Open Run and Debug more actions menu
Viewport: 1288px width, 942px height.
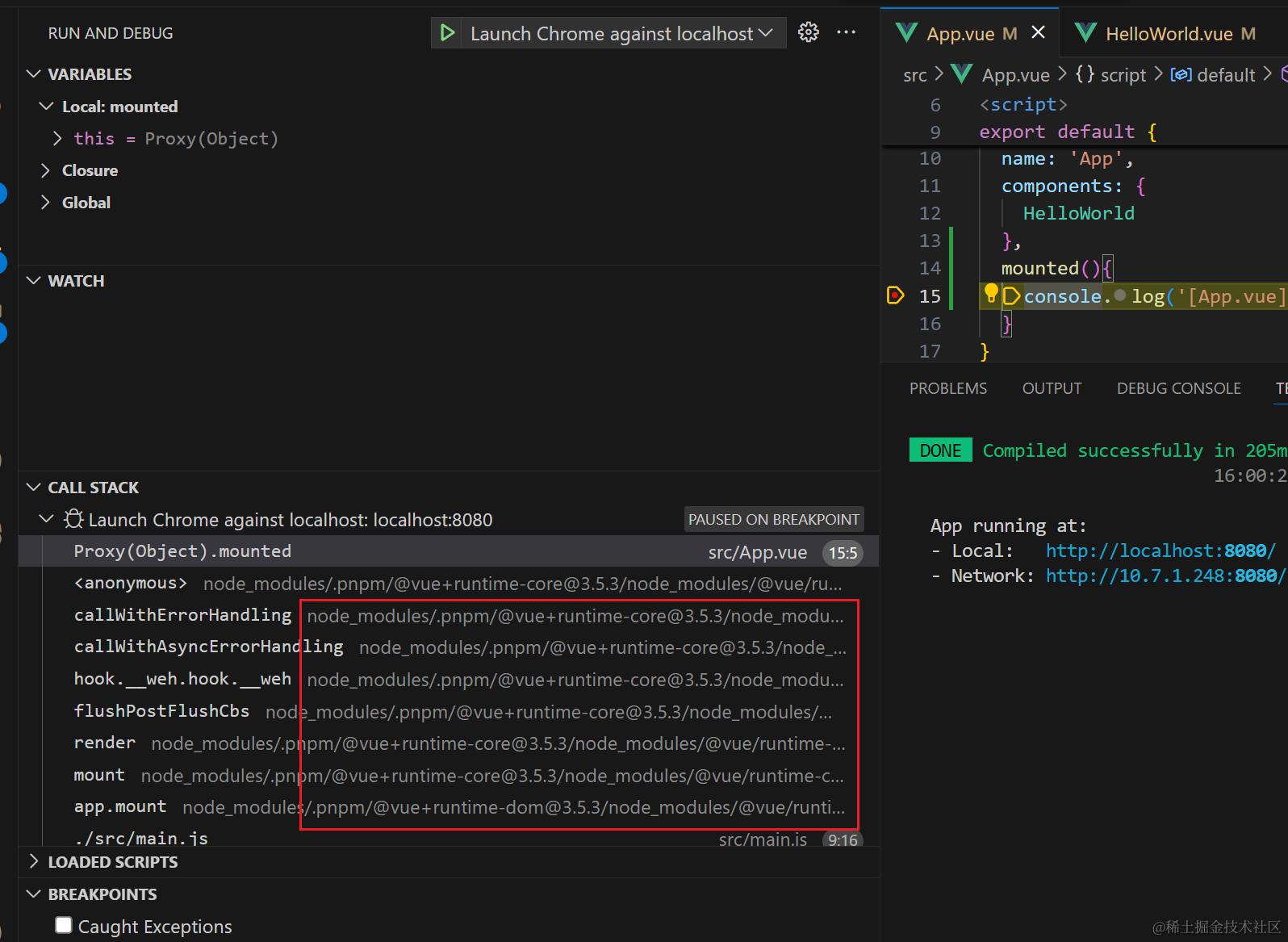pos(846,32)
